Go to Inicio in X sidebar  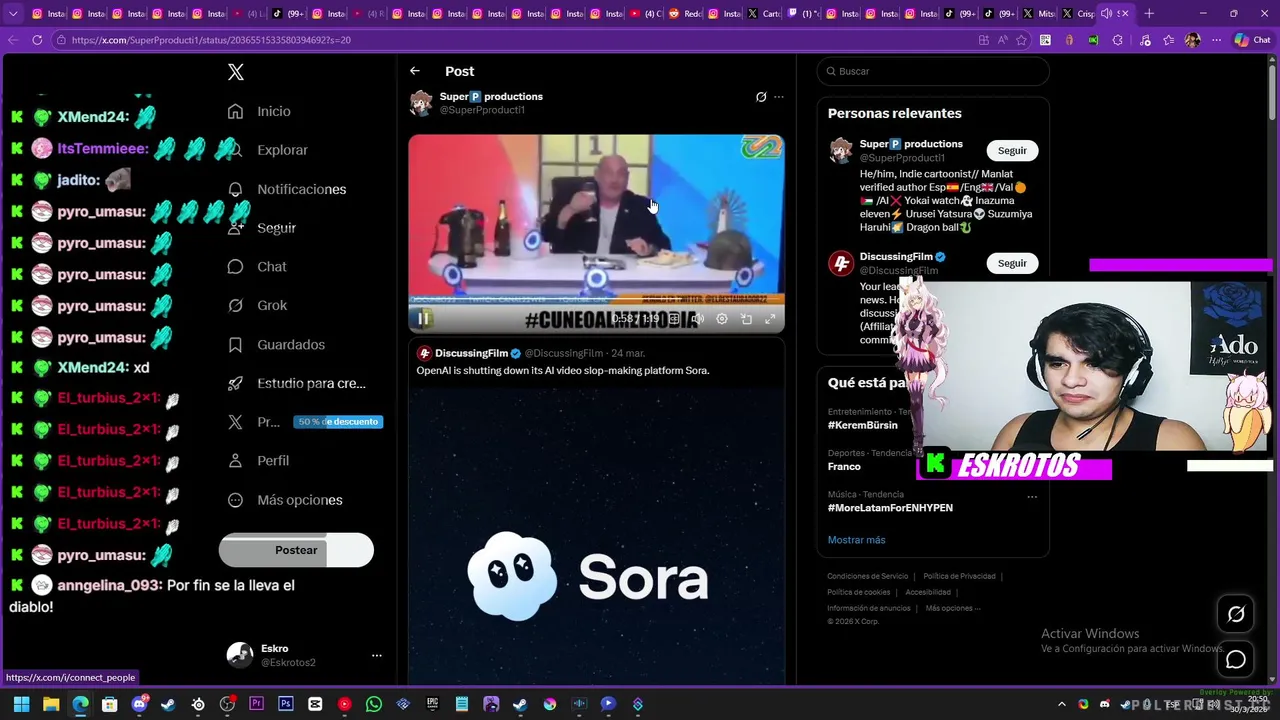pos(259,111)
